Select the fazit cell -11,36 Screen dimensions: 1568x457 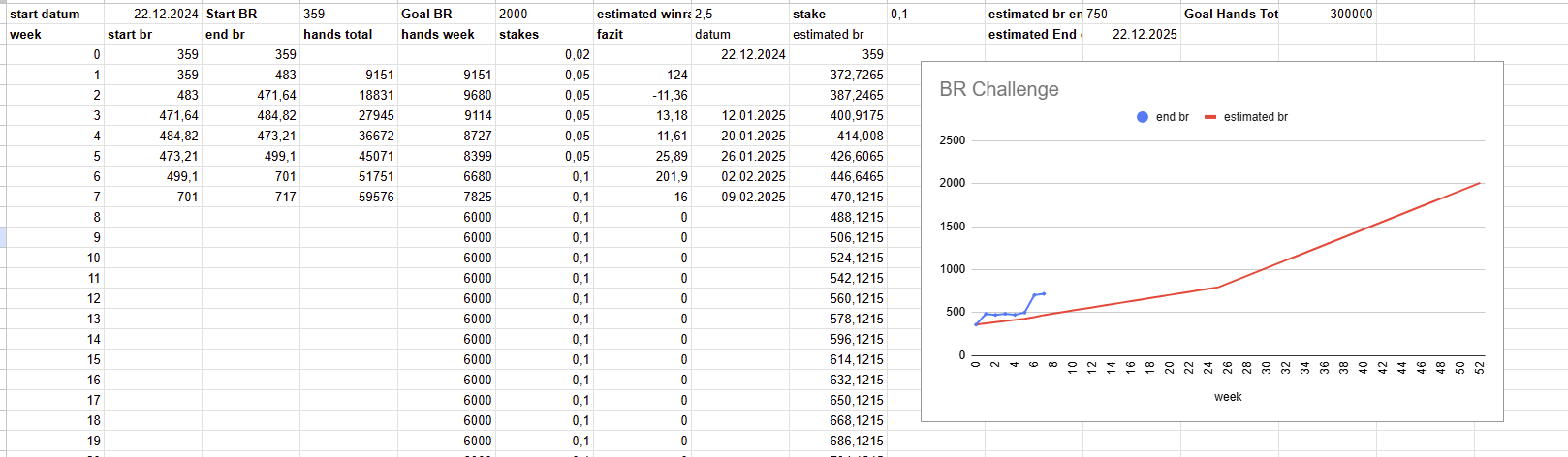[x=643, y=95]
